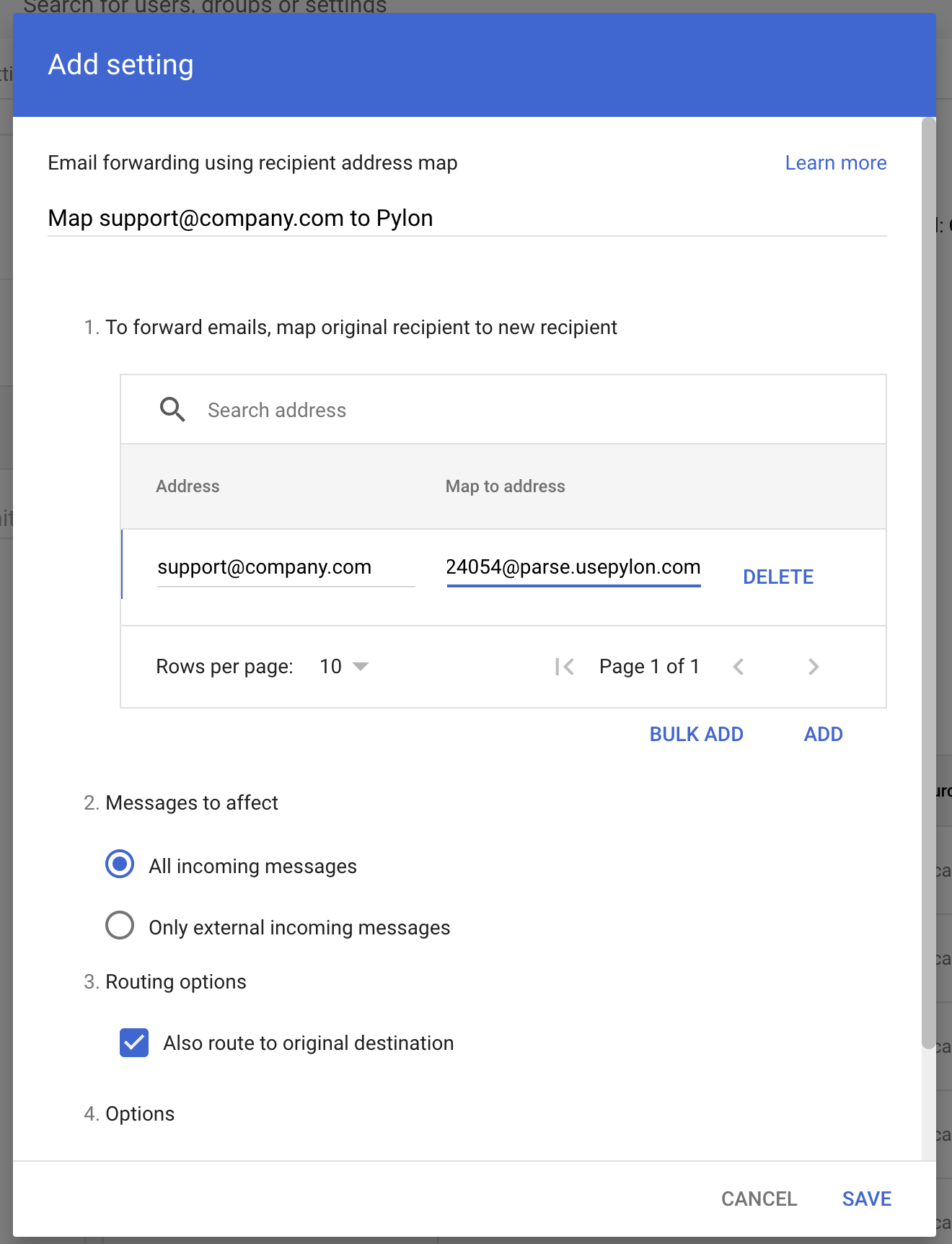Open Rows per page dropdown

[x=344, y=667]
